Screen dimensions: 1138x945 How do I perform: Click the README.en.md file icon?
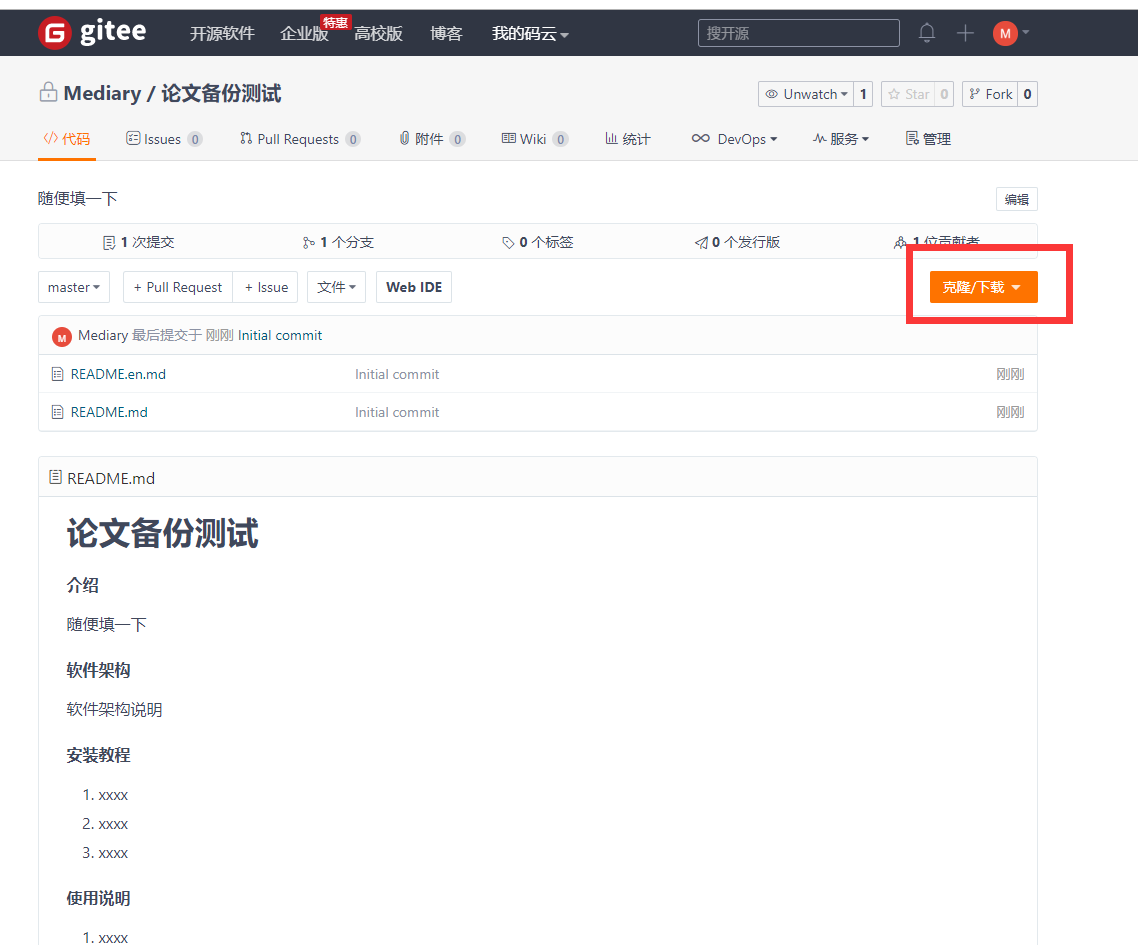pyautogui.click(x=57, y=375)
